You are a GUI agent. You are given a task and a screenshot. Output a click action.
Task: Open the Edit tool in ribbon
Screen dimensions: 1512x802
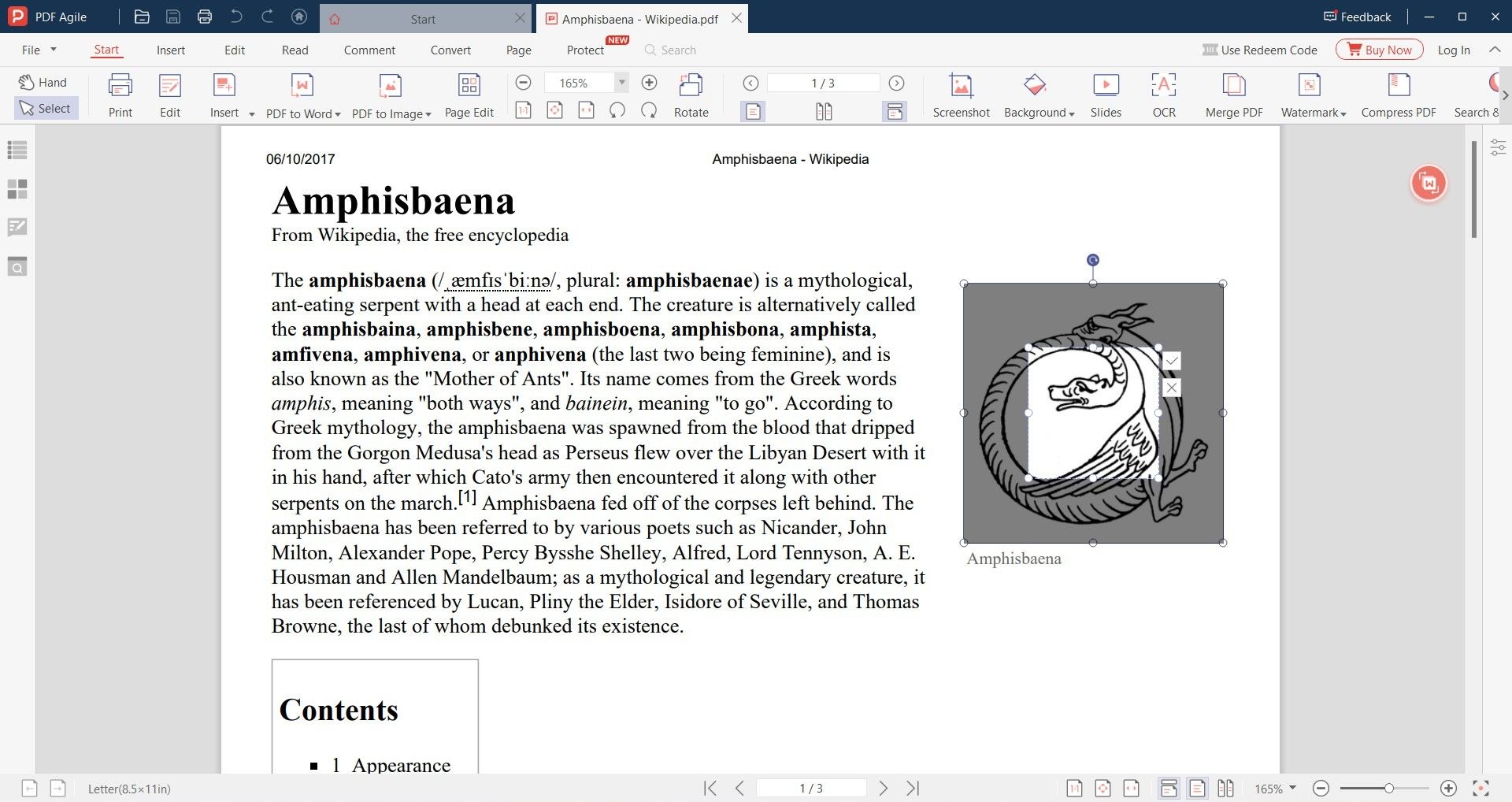tap(170, 95)
